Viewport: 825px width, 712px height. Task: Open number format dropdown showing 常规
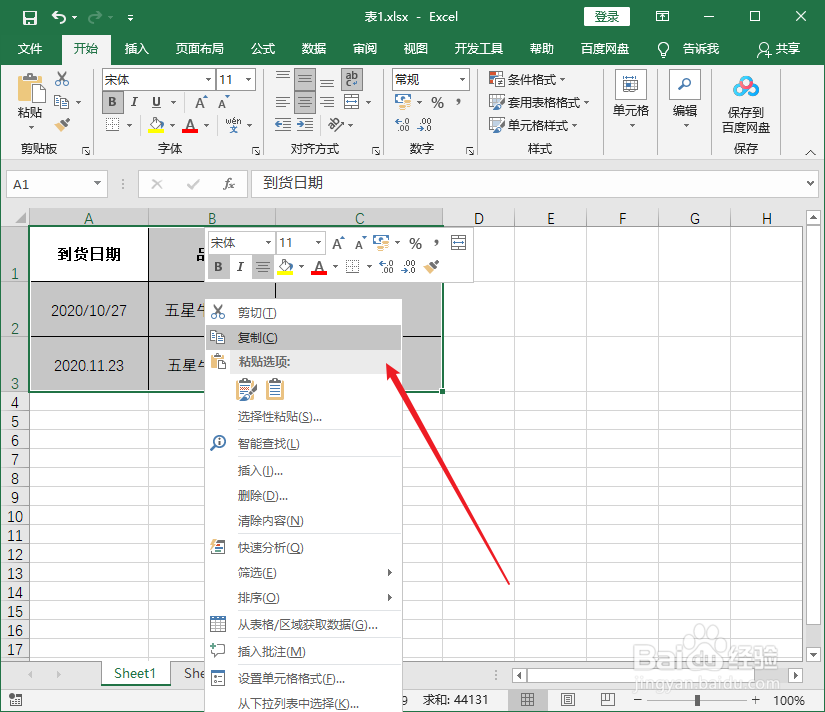[x=462, y=79]
